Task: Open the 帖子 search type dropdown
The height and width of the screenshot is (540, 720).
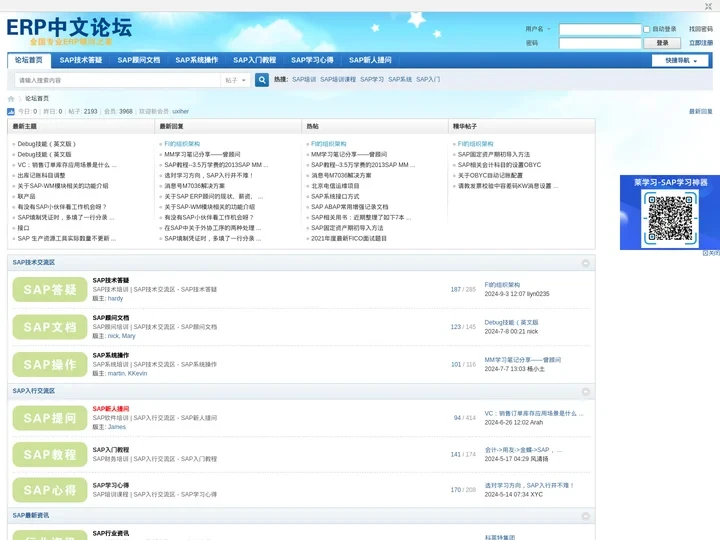Action: pos(236,80)
